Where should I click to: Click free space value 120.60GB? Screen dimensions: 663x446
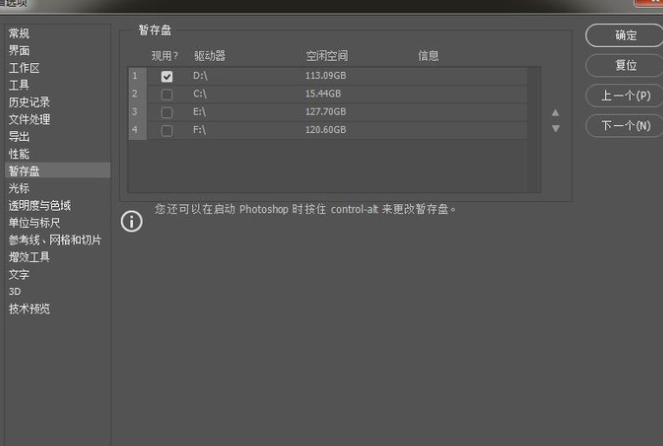[326, 130]
